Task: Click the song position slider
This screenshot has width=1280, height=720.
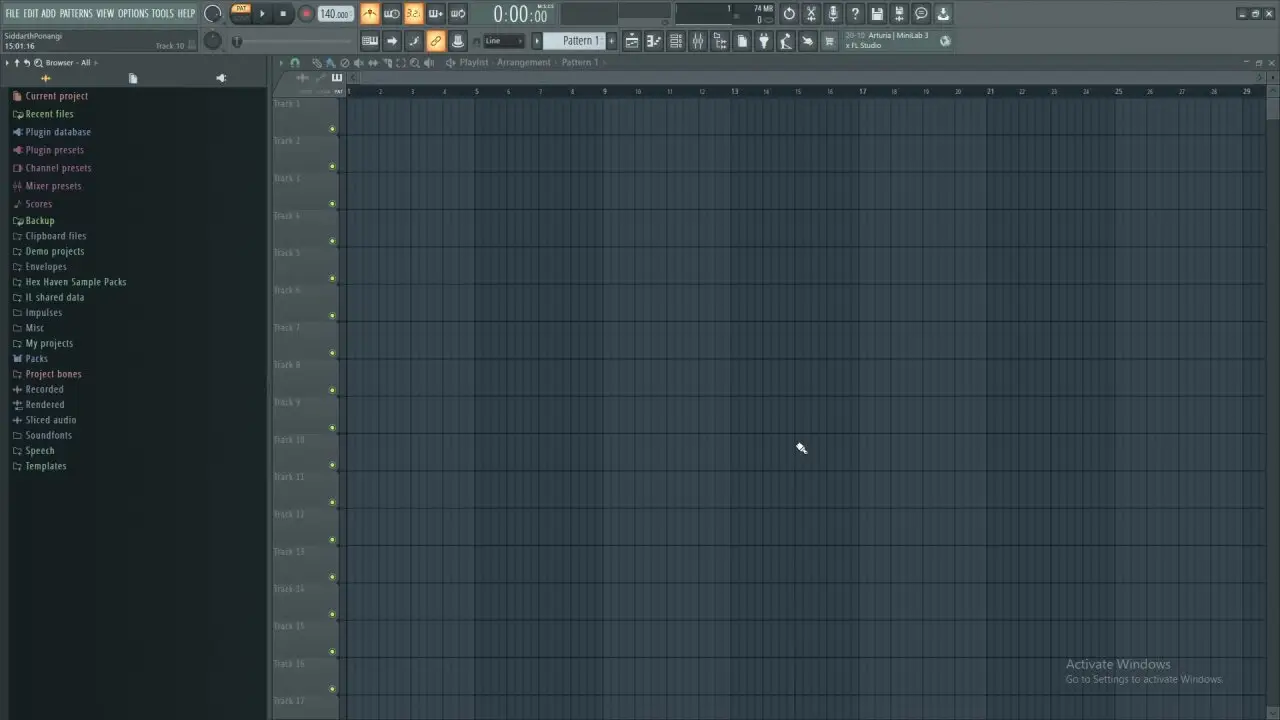Action: coord(293,41)
